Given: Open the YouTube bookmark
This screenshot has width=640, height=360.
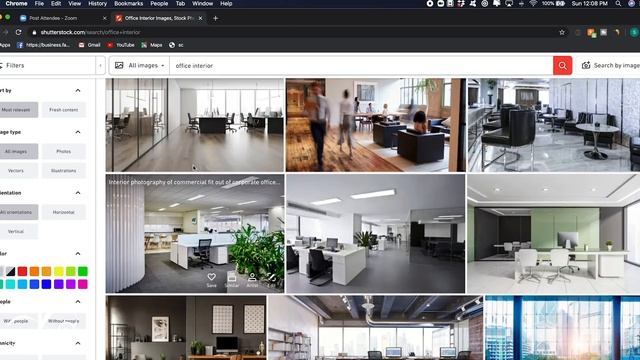Looking at the screenshot, I should [x=121, y=45].
